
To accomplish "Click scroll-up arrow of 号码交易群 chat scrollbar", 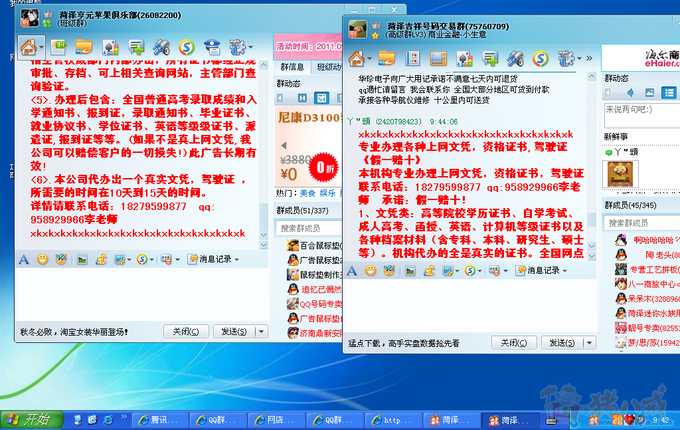I will coord(592,77).
